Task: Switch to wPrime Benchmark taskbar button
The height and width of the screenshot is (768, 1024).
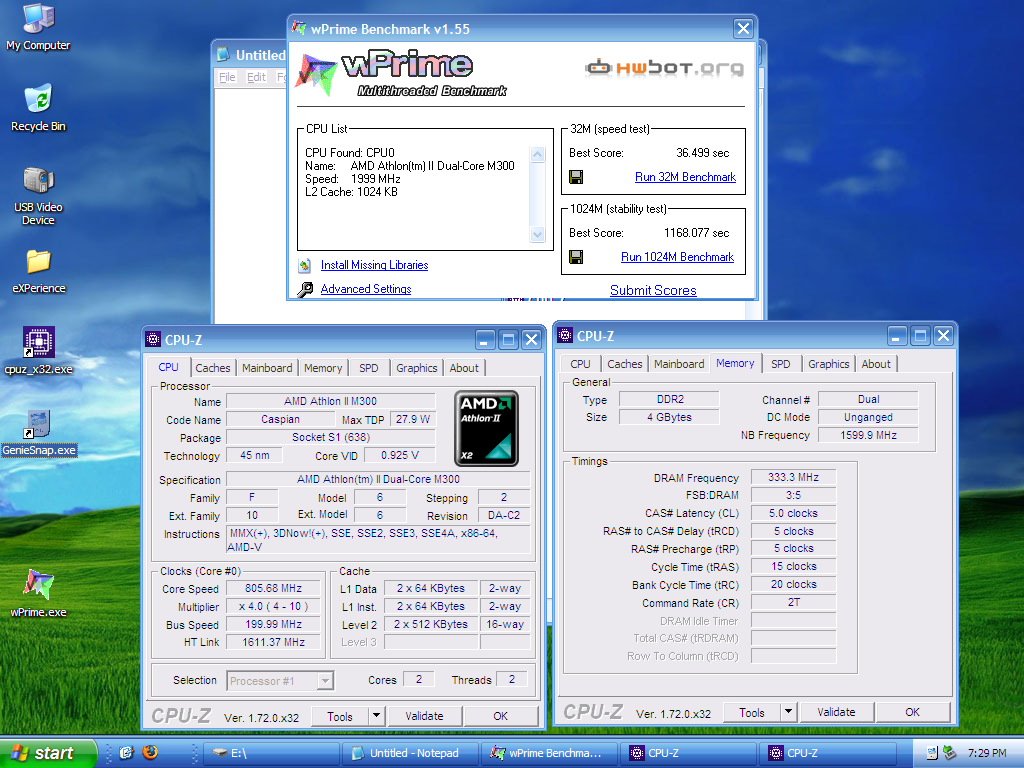Action: (x=549, y=753)
